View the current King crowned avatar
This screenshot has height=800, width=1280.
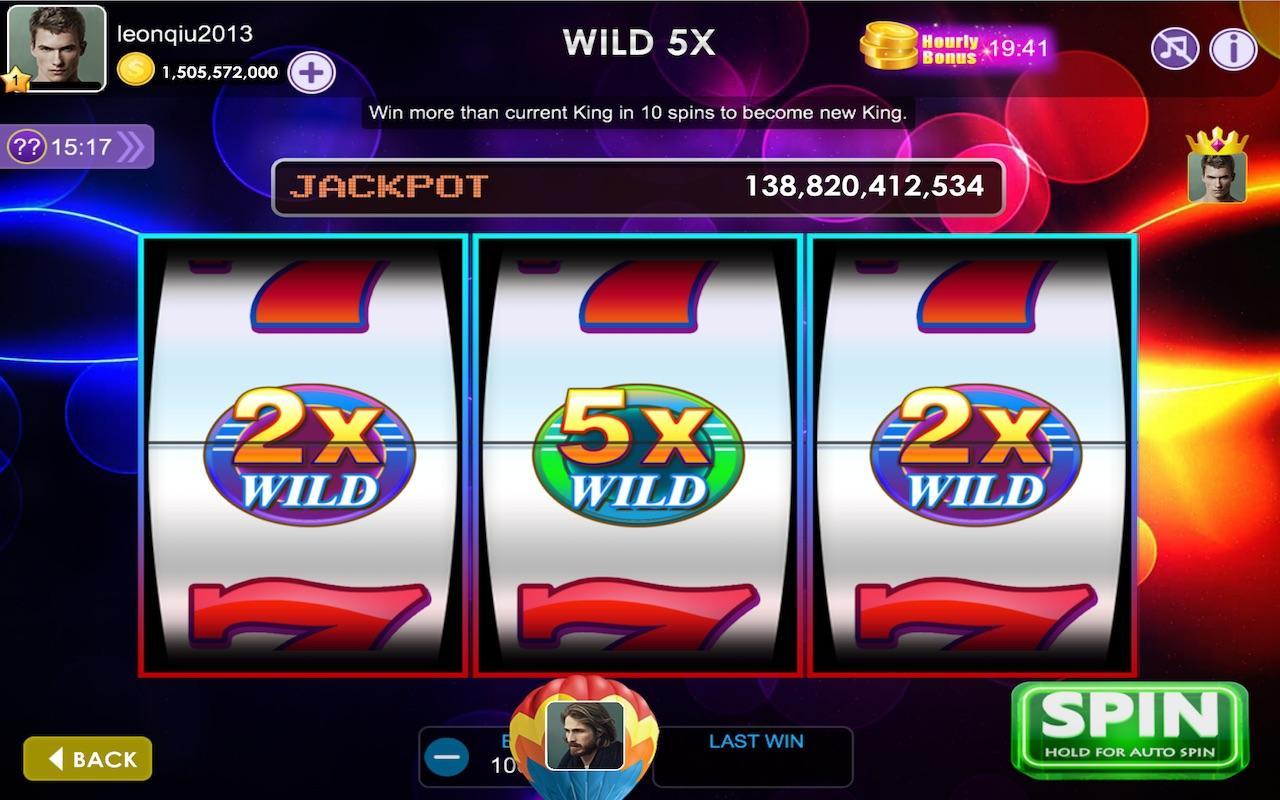coord(1217,166)
